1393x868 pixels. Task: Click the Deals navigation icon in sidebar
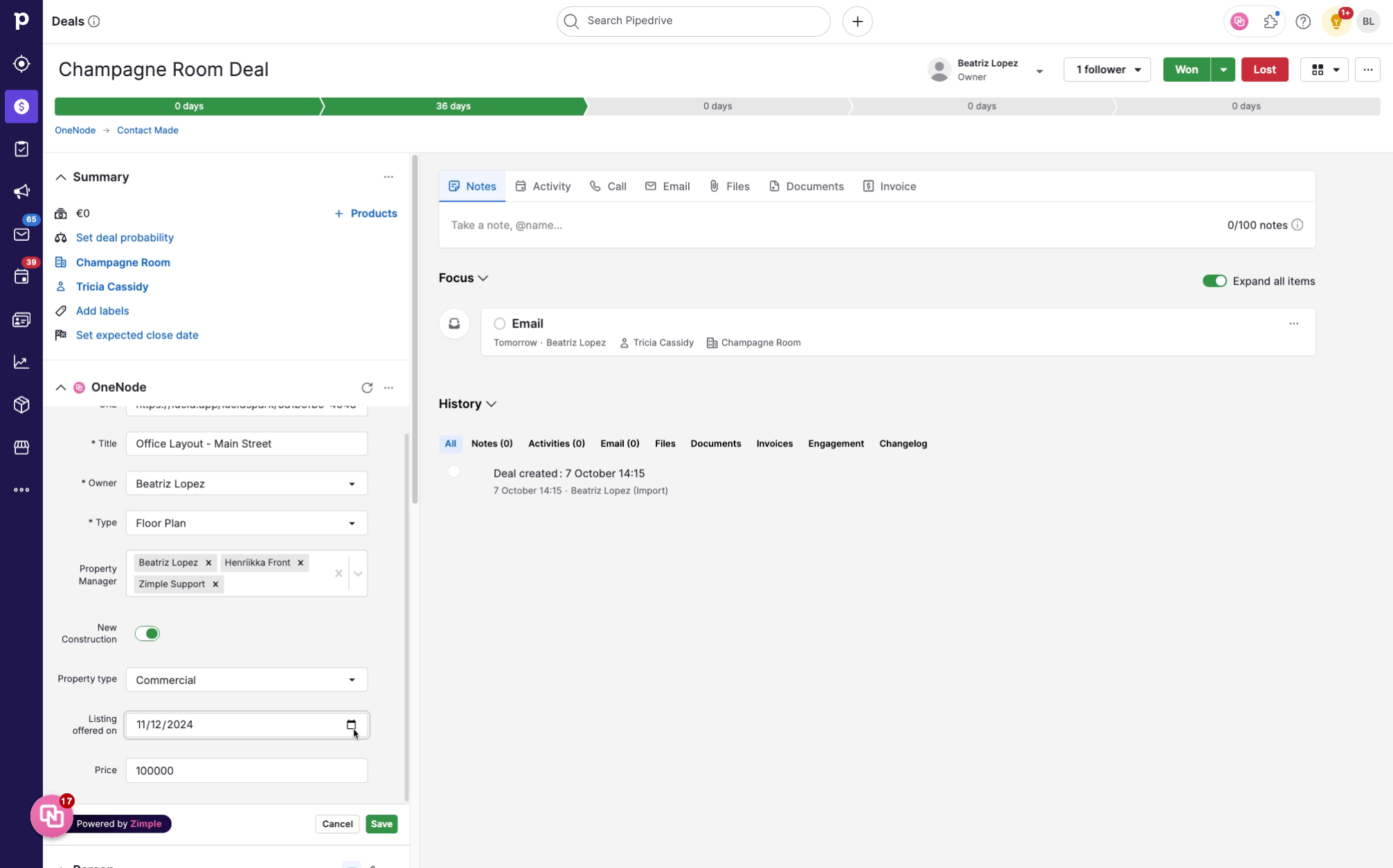(x=22, y=106)
